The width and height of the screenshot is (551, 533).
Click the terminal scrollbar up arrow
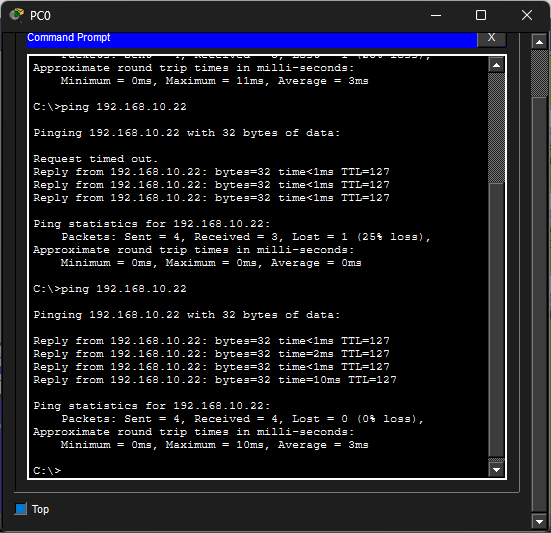click(496, 65)
